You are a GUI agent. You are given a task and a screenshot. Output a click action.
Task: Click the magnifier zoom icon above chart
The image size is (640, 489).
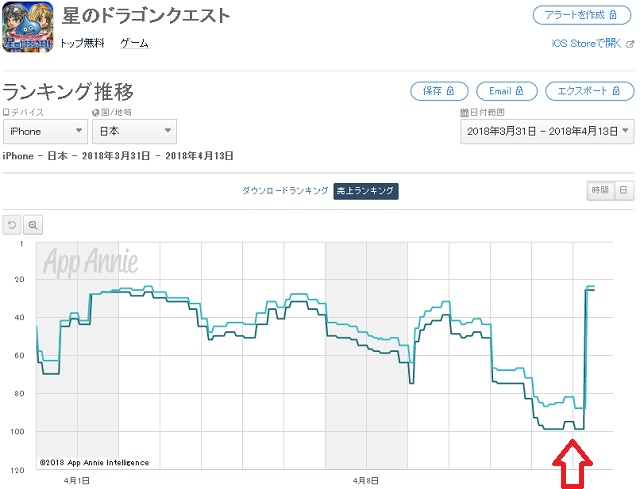33,225
